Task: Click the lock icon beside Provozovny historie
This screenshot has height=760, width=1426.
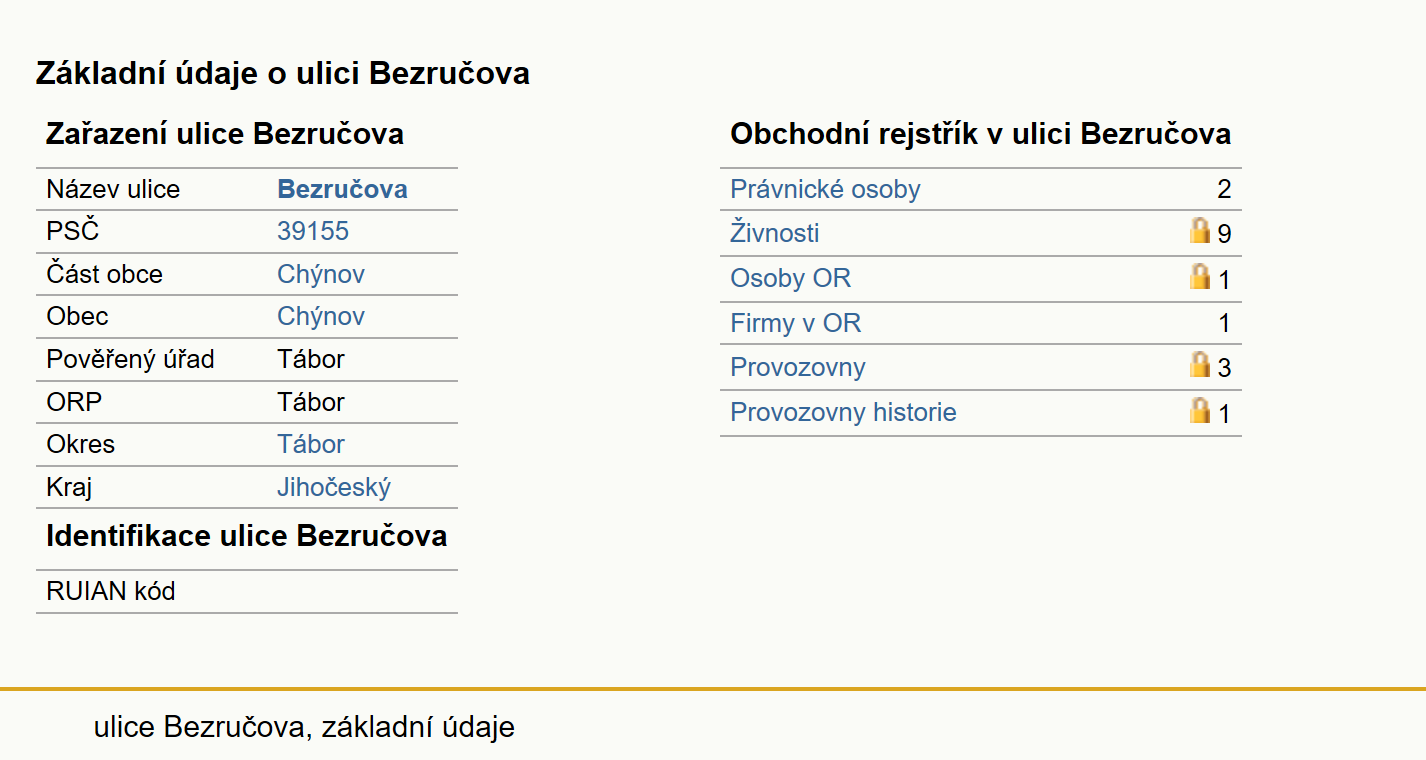Action: [x=1200, y=410]
